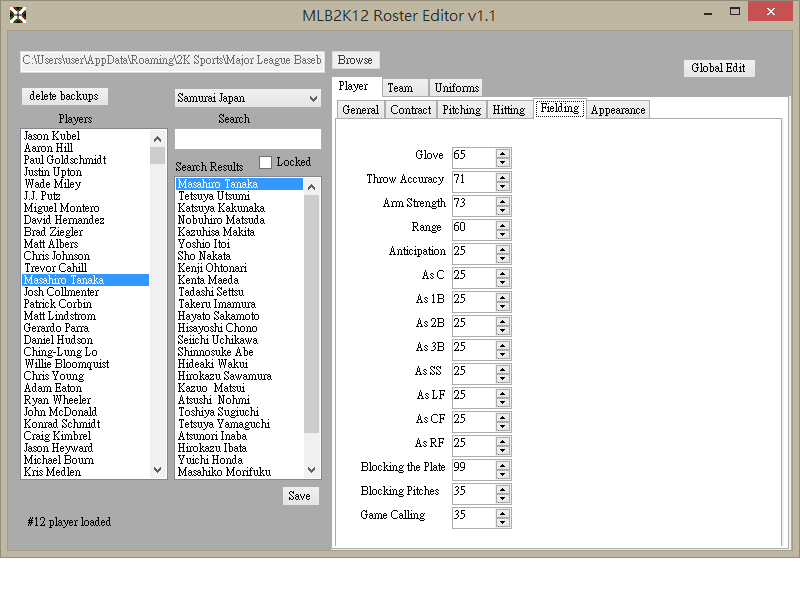Image resolution: width=800 pixels, height=600 pixels.
Task: Open the General sub-tab
Action: click(x=360, y=110)
